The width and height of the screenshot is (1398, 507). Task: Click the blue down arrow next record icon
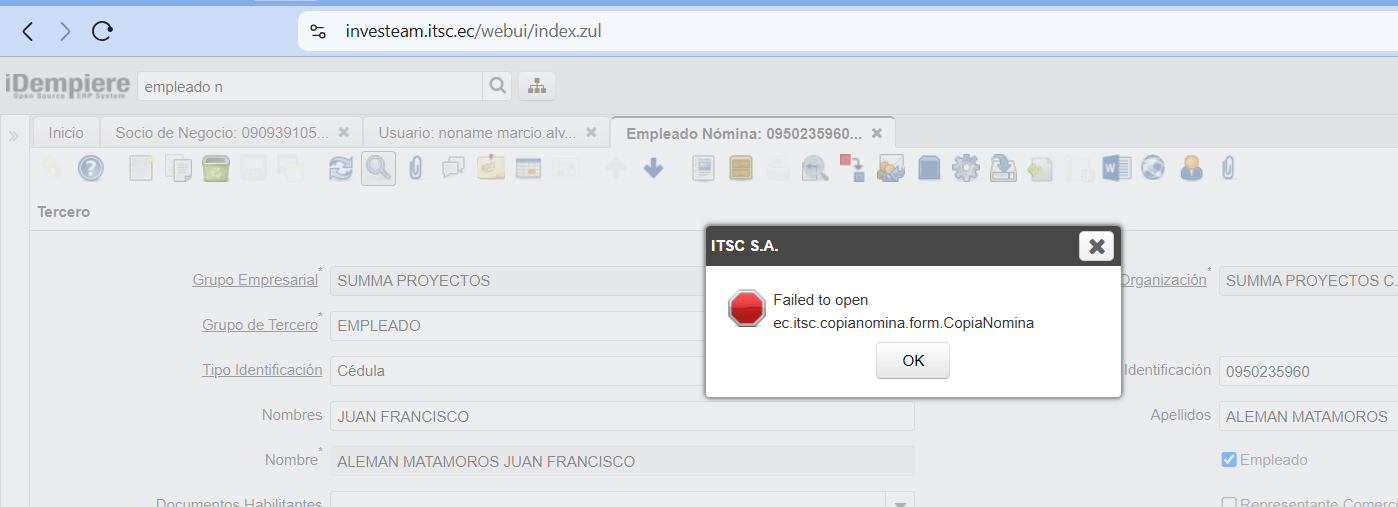(x=654, y=169)
